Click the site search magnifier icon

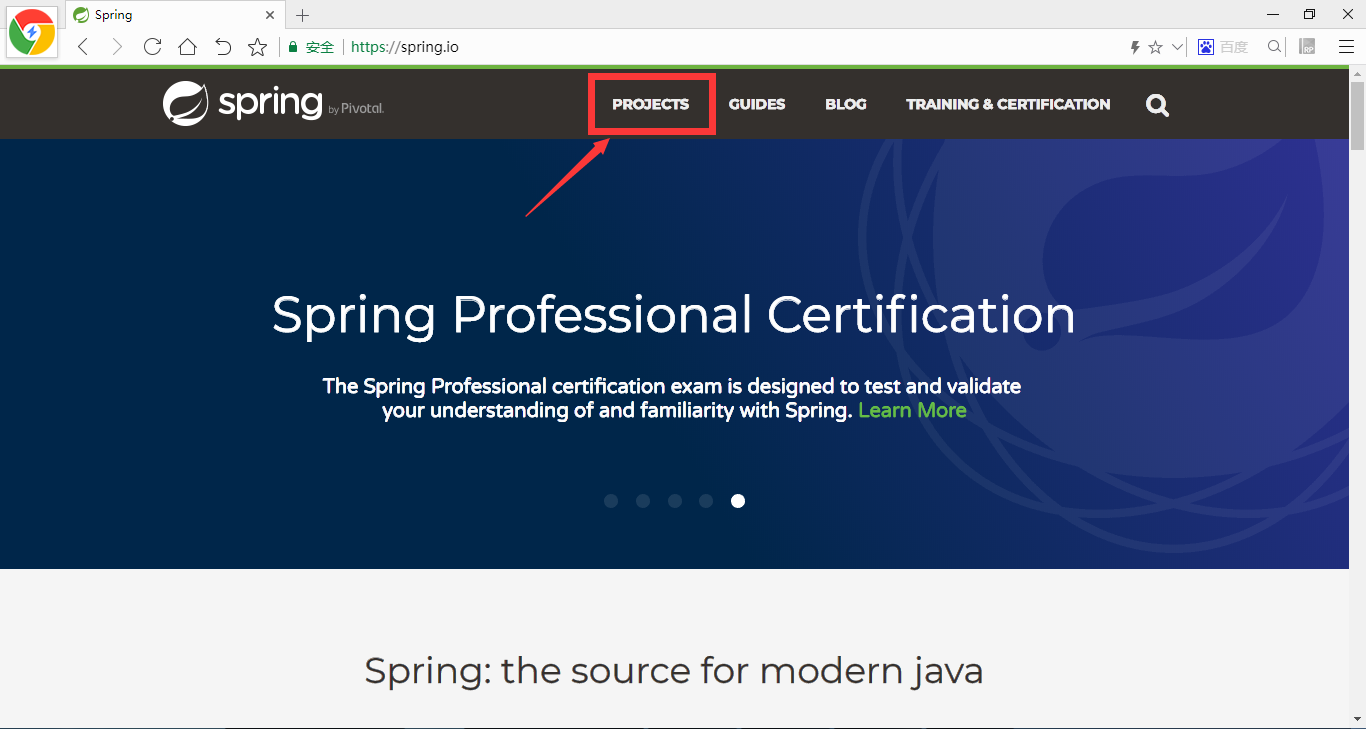1157,105
